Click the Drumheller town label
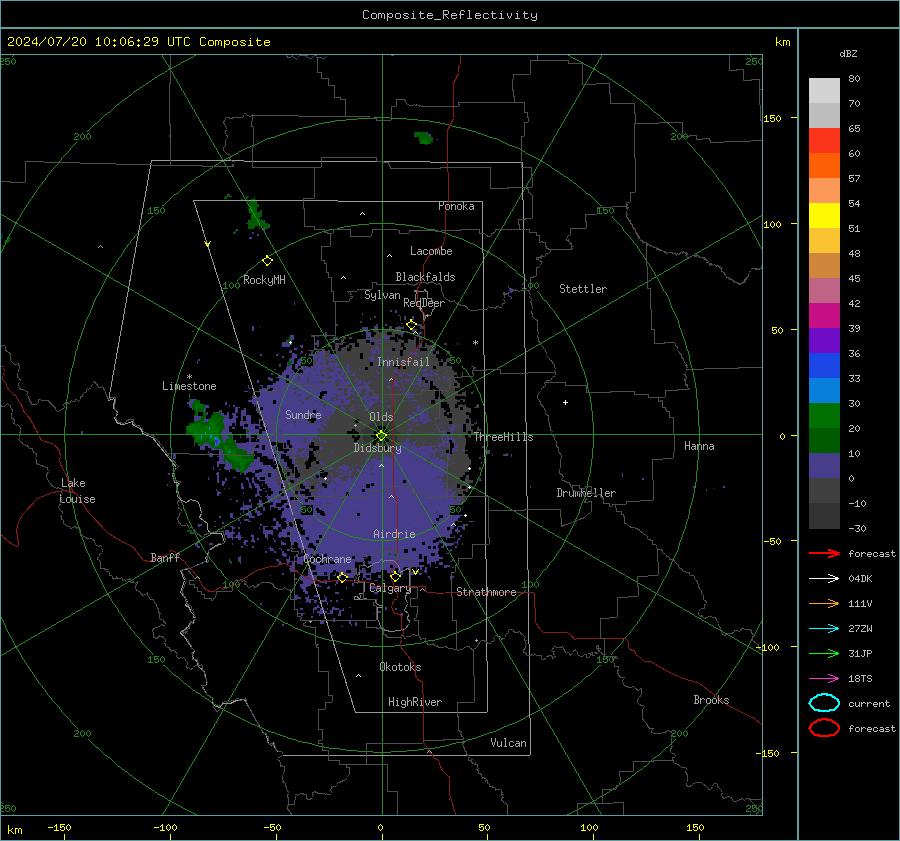The image size is (900, 841). 586,493
